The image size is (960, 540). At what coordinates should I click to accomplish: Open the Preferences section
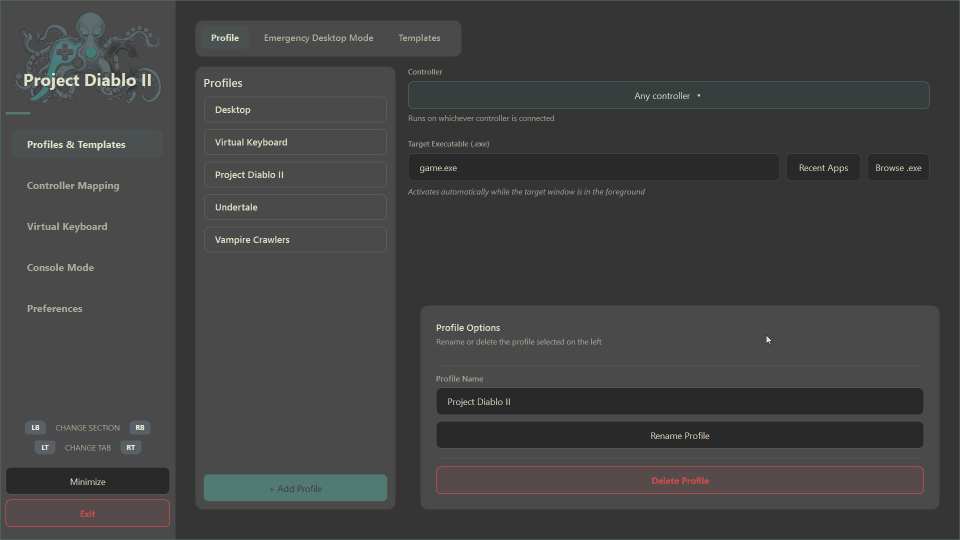pos(88,309)
